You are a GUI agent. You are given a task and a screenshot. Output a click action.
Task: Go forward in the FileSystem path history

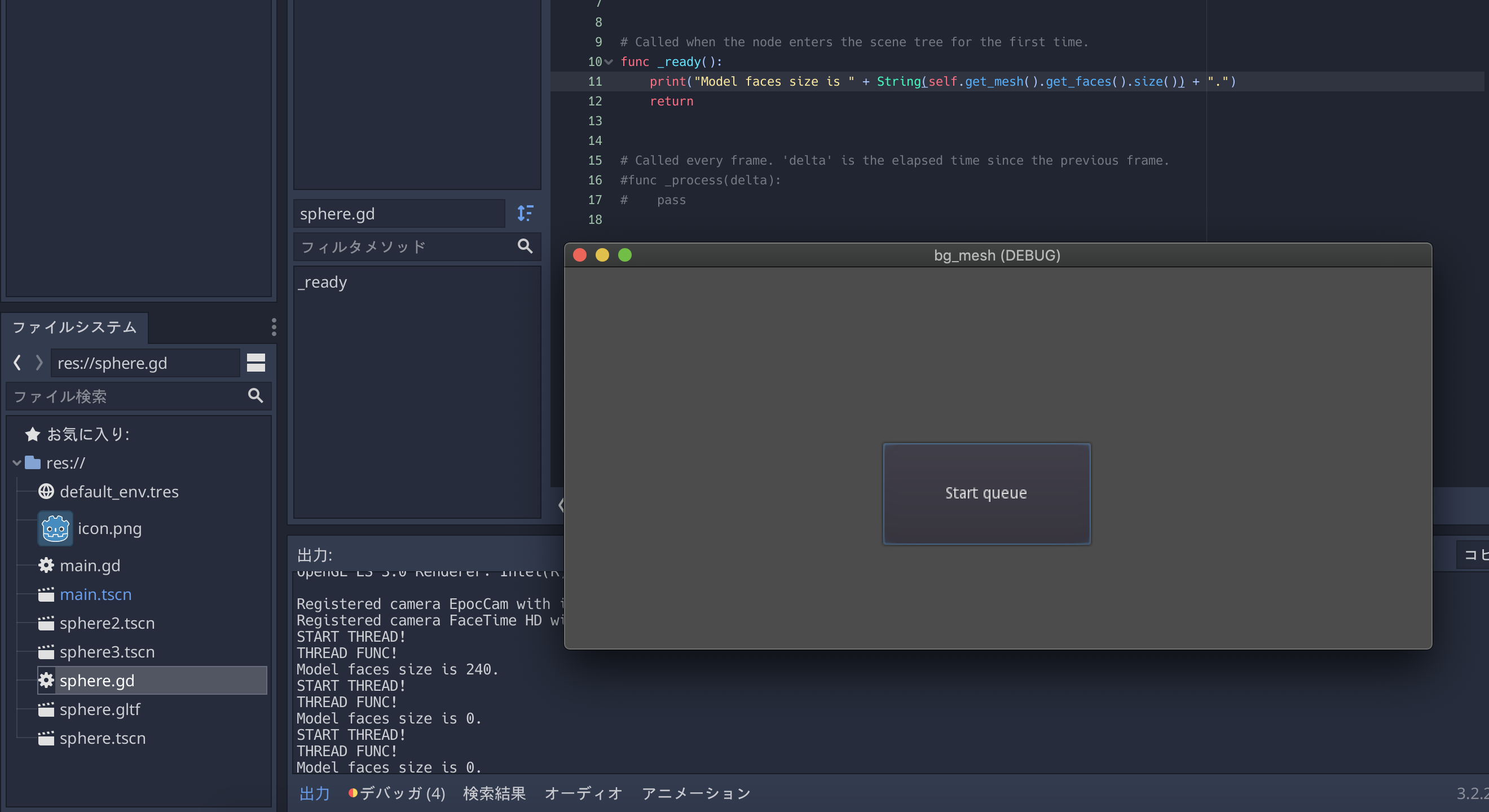click(39, 363)
